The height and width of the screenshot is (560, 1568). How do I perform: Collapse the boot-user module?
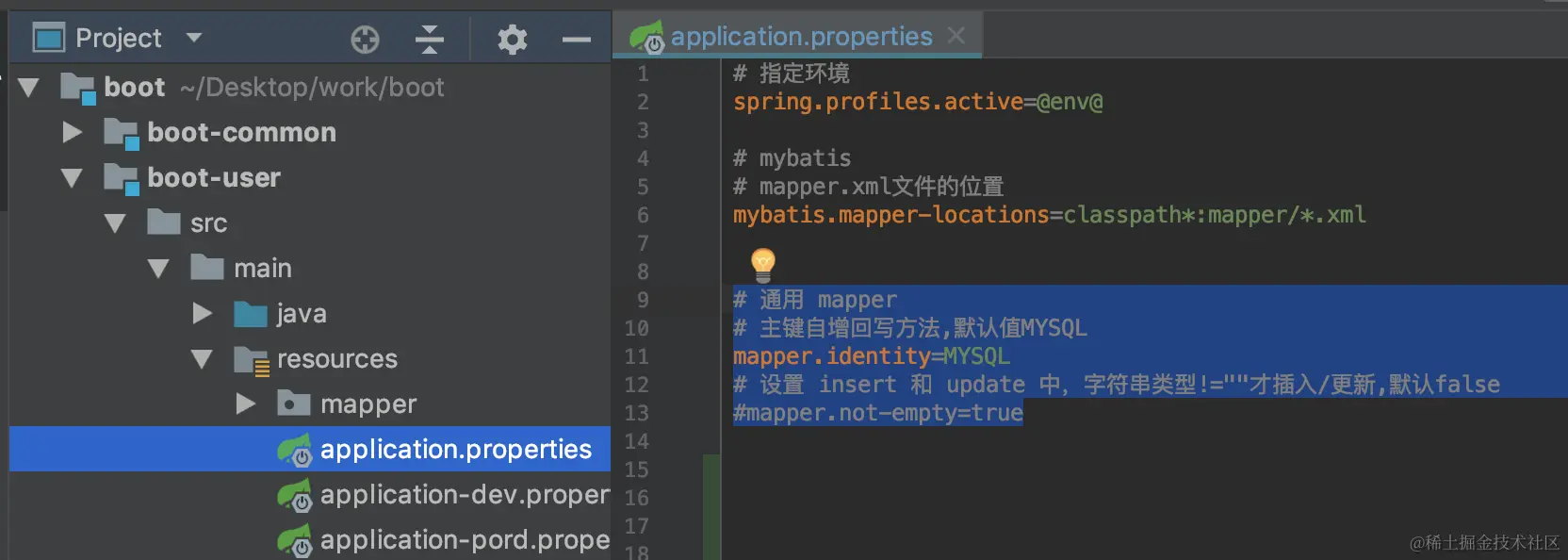[72, 177]
